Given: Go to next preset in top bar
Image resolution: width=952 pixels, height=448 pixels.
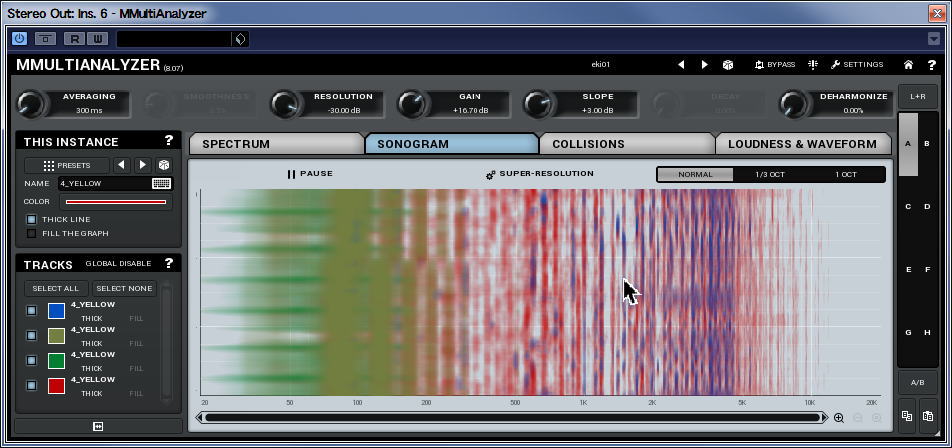Looking at the screenshot, I should click(704, 64).
